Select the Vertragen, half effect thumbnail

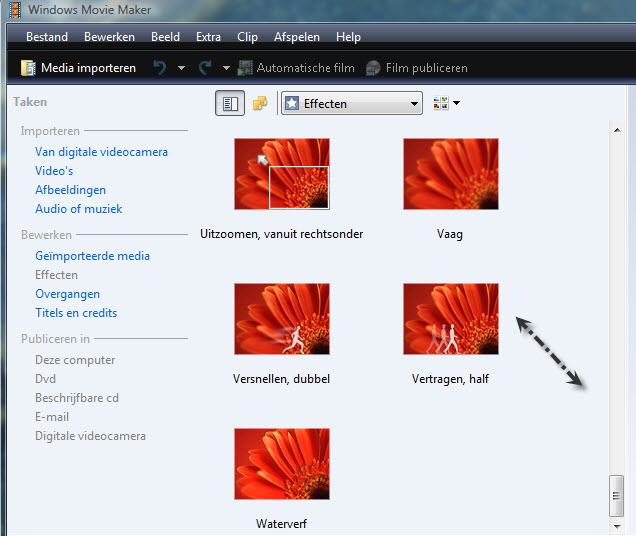pos(450,318)
